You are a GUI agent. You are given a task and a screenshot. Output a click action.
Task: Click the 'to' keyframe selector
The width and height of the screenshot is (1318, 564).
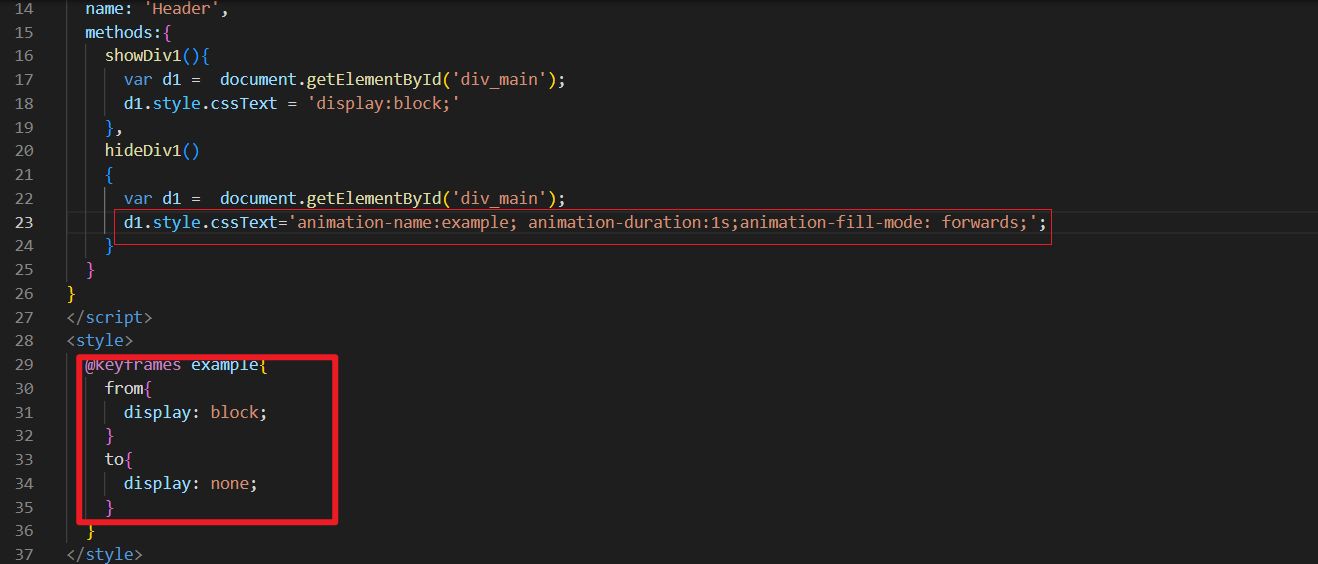point(114,459)
